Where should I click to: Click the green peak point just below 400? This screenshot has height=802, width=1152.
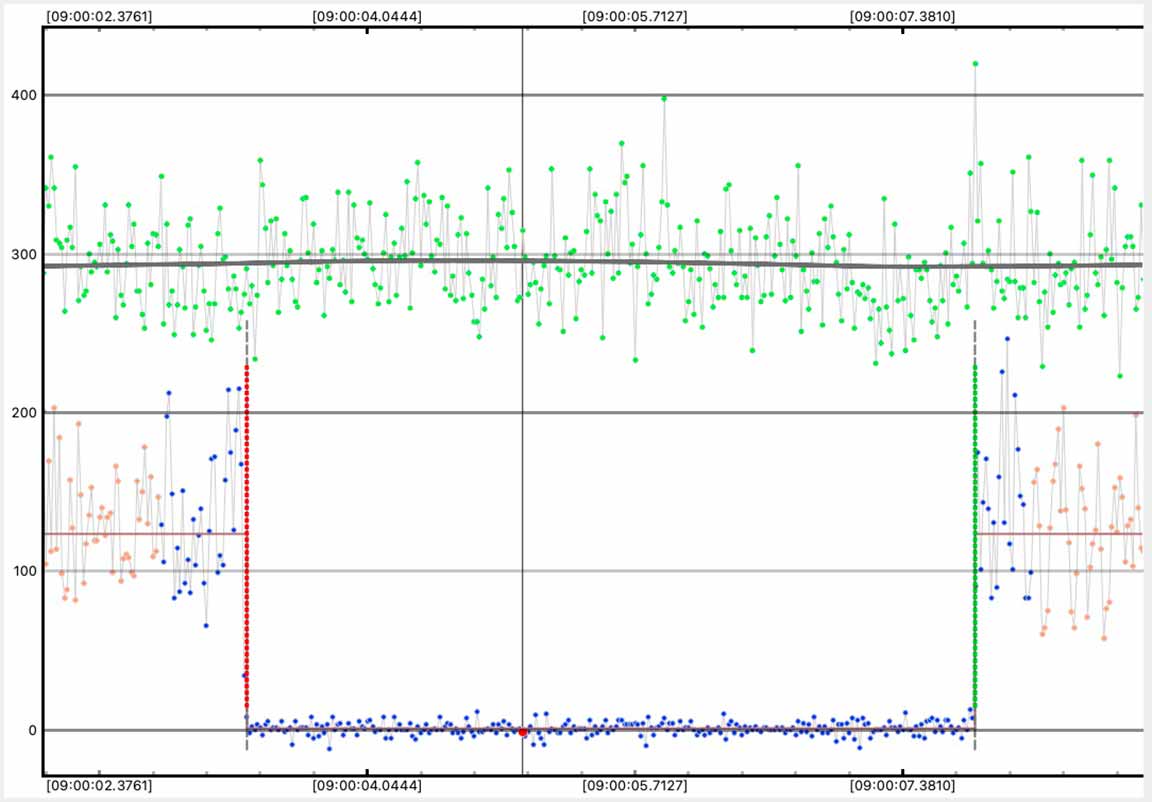point(664,98)
